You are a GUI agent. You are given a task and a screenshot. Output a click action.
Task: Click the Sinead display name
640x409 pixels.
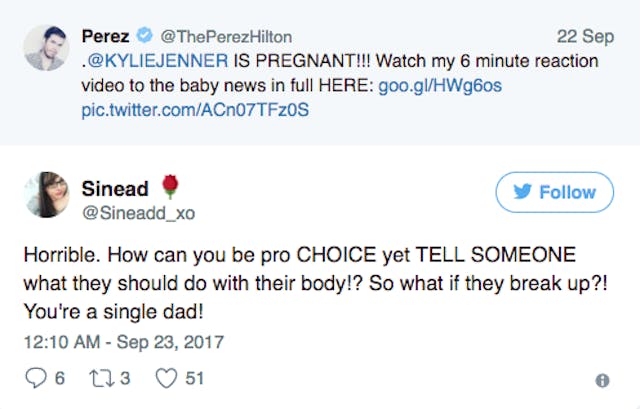pos(114,189)
